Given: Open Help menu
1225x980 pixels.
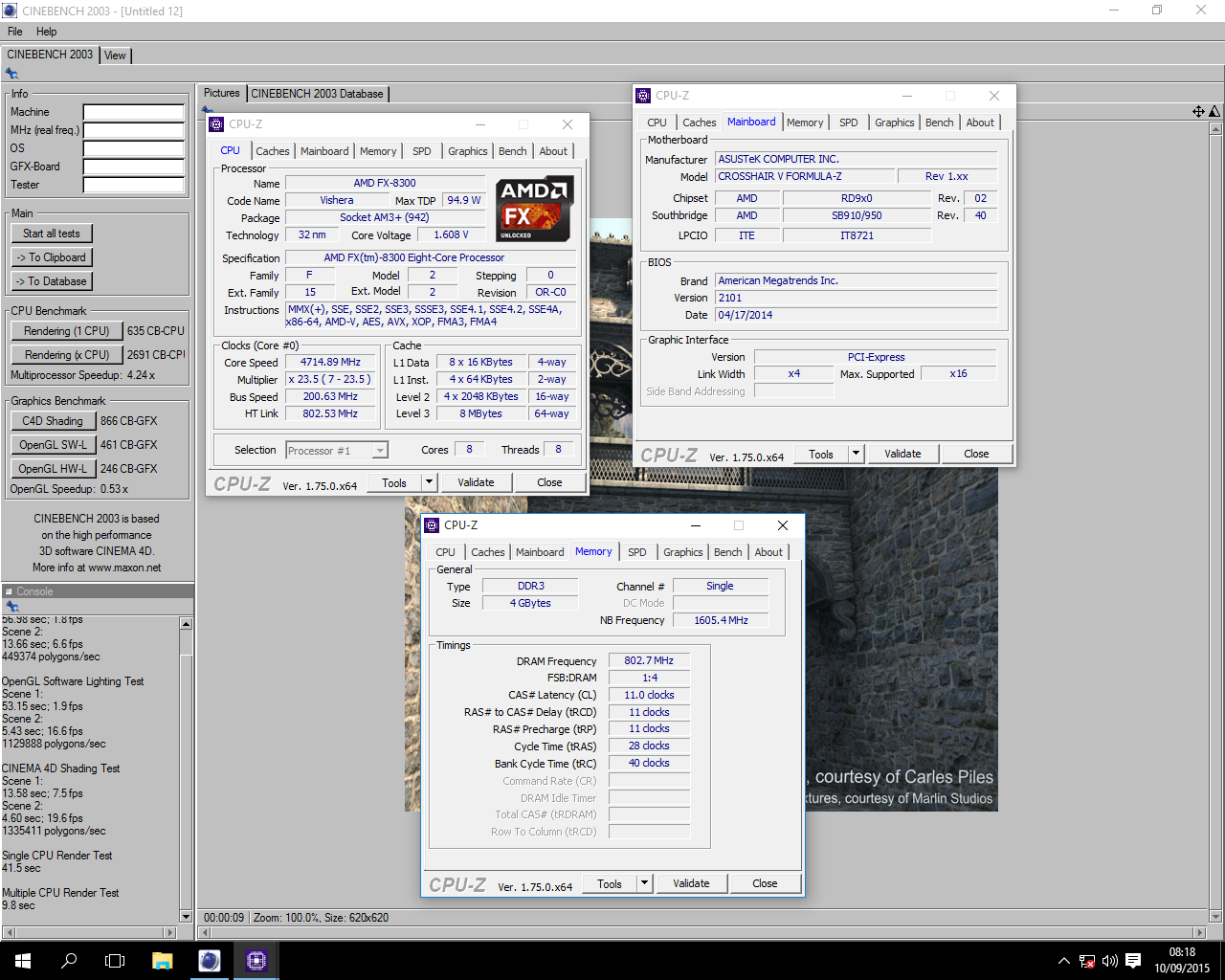Looking at the screenshot, I should (46, 32).
